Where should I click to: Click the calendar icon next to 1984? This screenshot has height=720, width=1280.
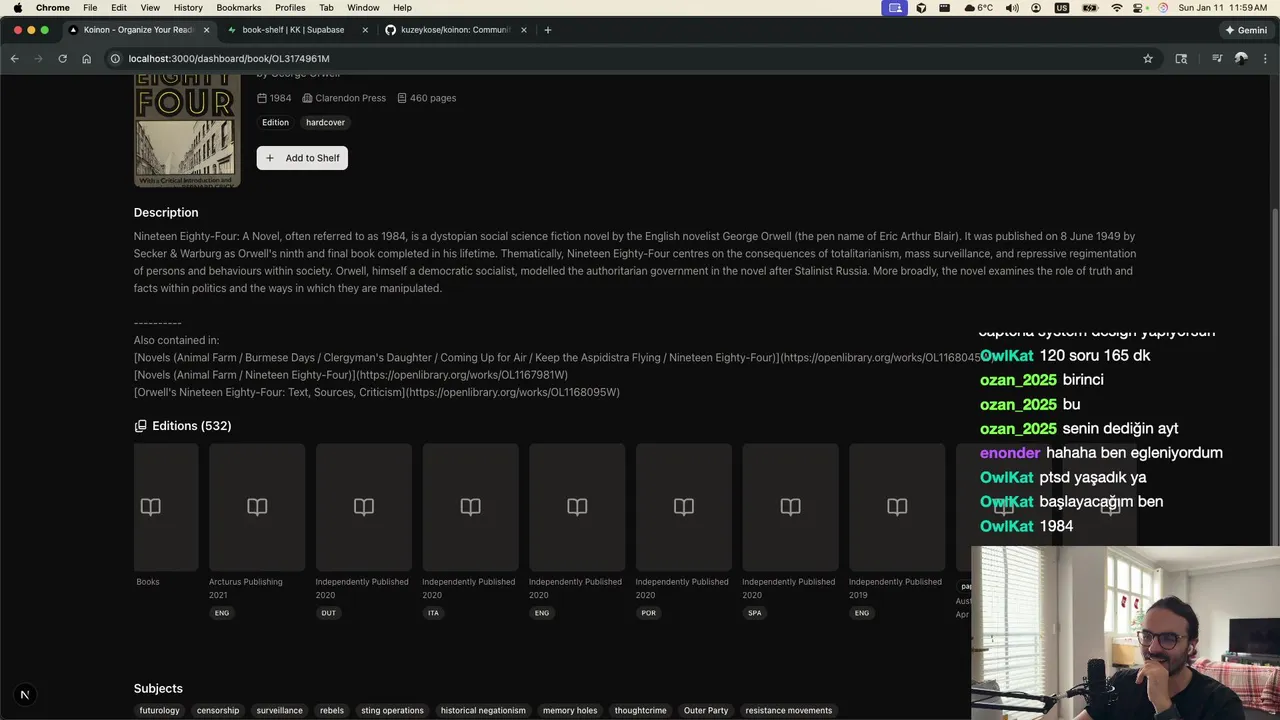coord(262,98)
